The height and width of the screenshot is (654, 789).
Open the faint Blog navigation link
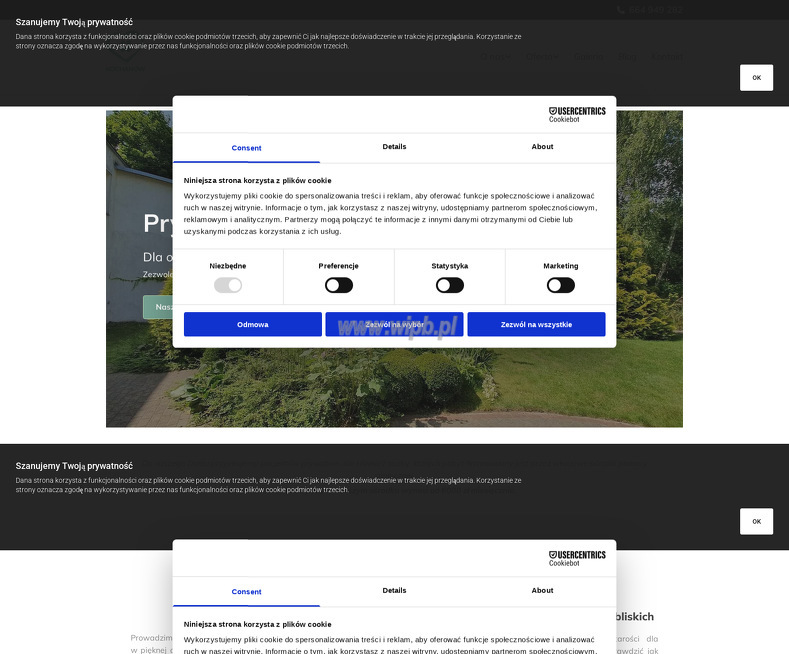[x=627, y=57]
